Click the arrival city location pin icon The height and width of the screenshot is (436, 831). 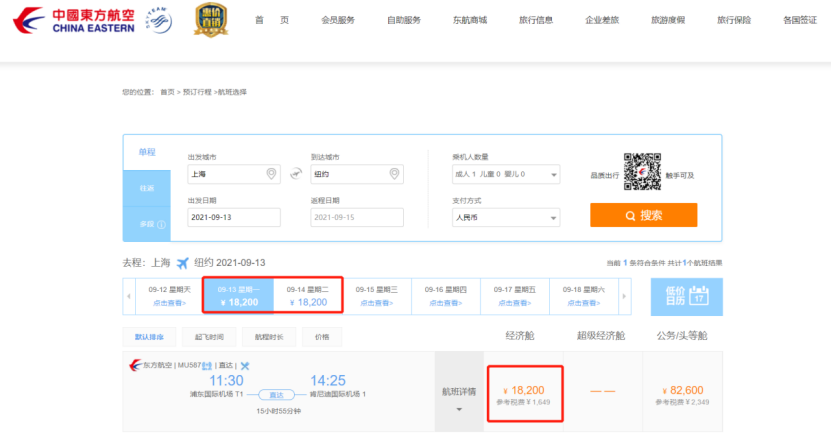point(394,175)
